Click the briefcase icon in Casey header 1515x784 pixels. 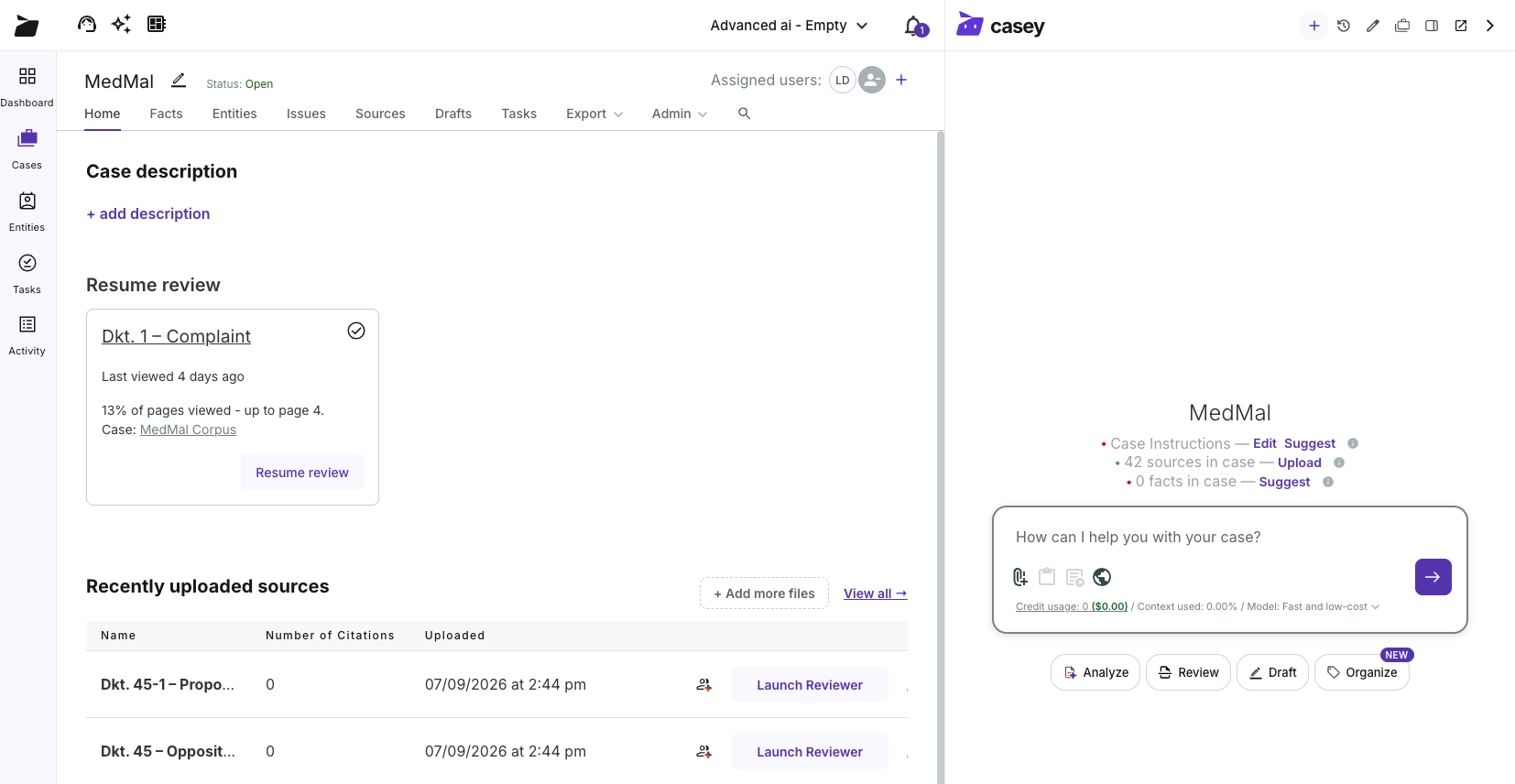click(x=1402, y=26)
